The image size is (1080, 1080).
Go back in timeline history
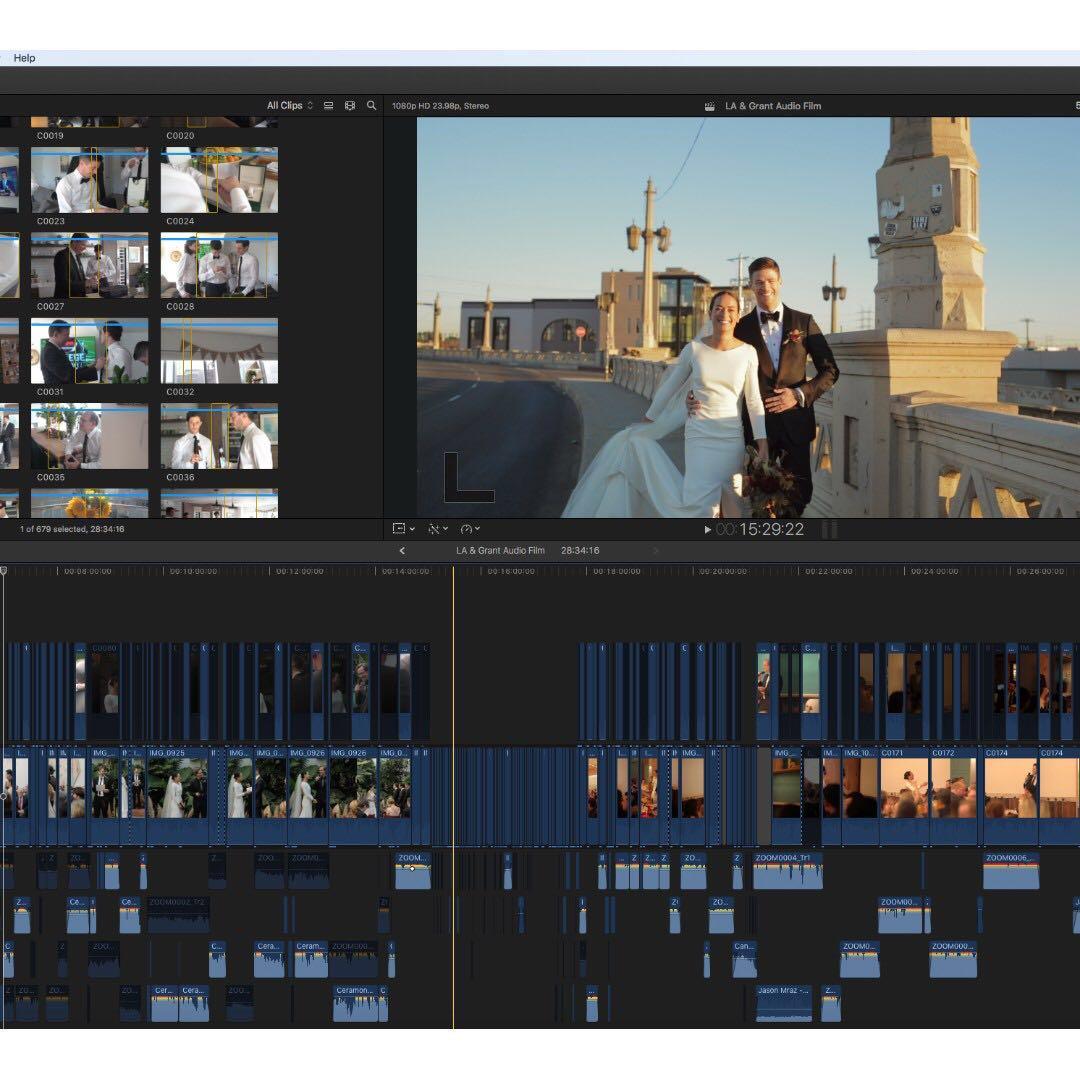coord(402,550)
